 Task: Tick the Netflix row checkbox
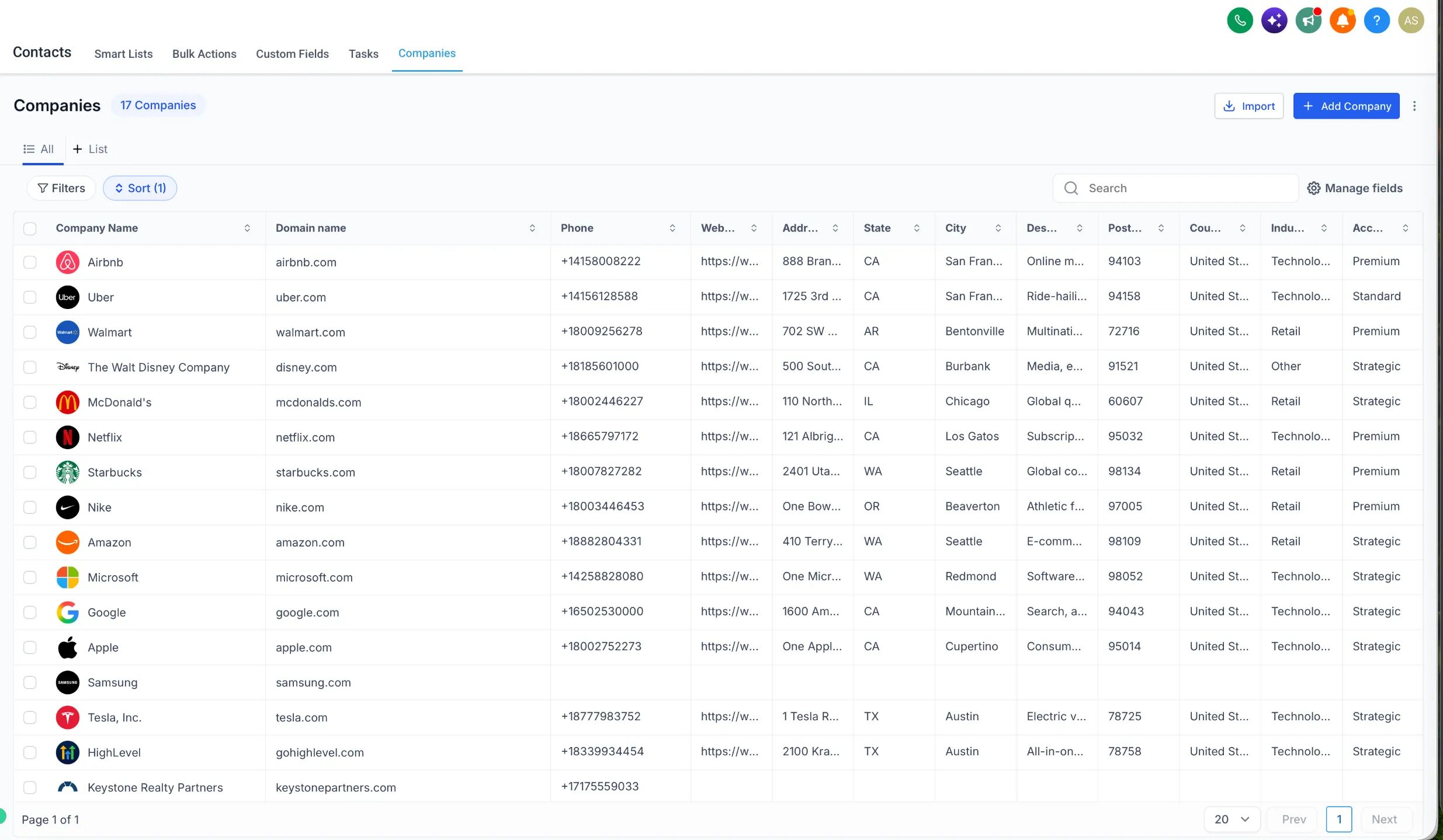point(30,438)
